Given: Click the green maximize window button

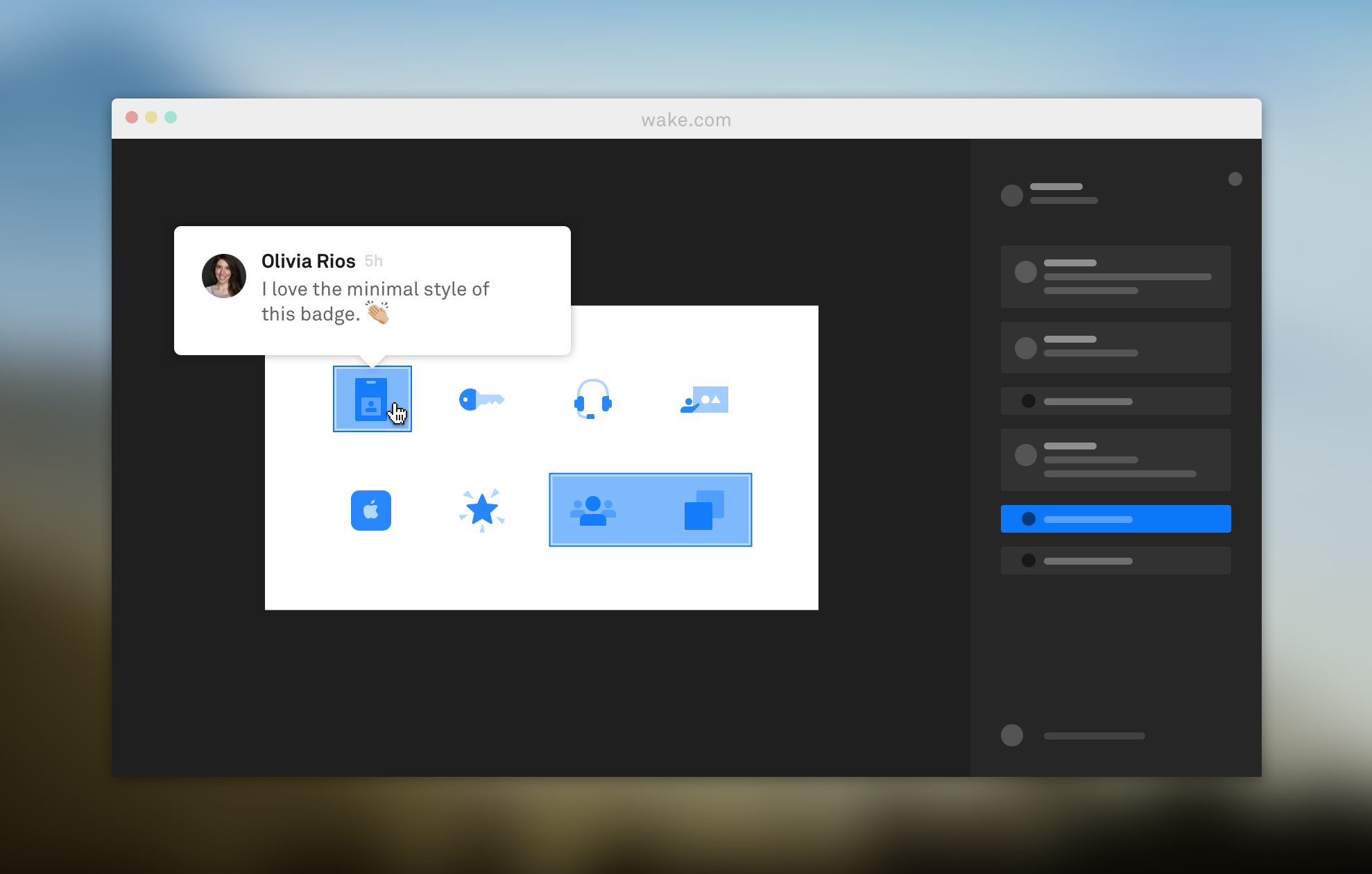Looking at the screenshot, I should (171, 117).
